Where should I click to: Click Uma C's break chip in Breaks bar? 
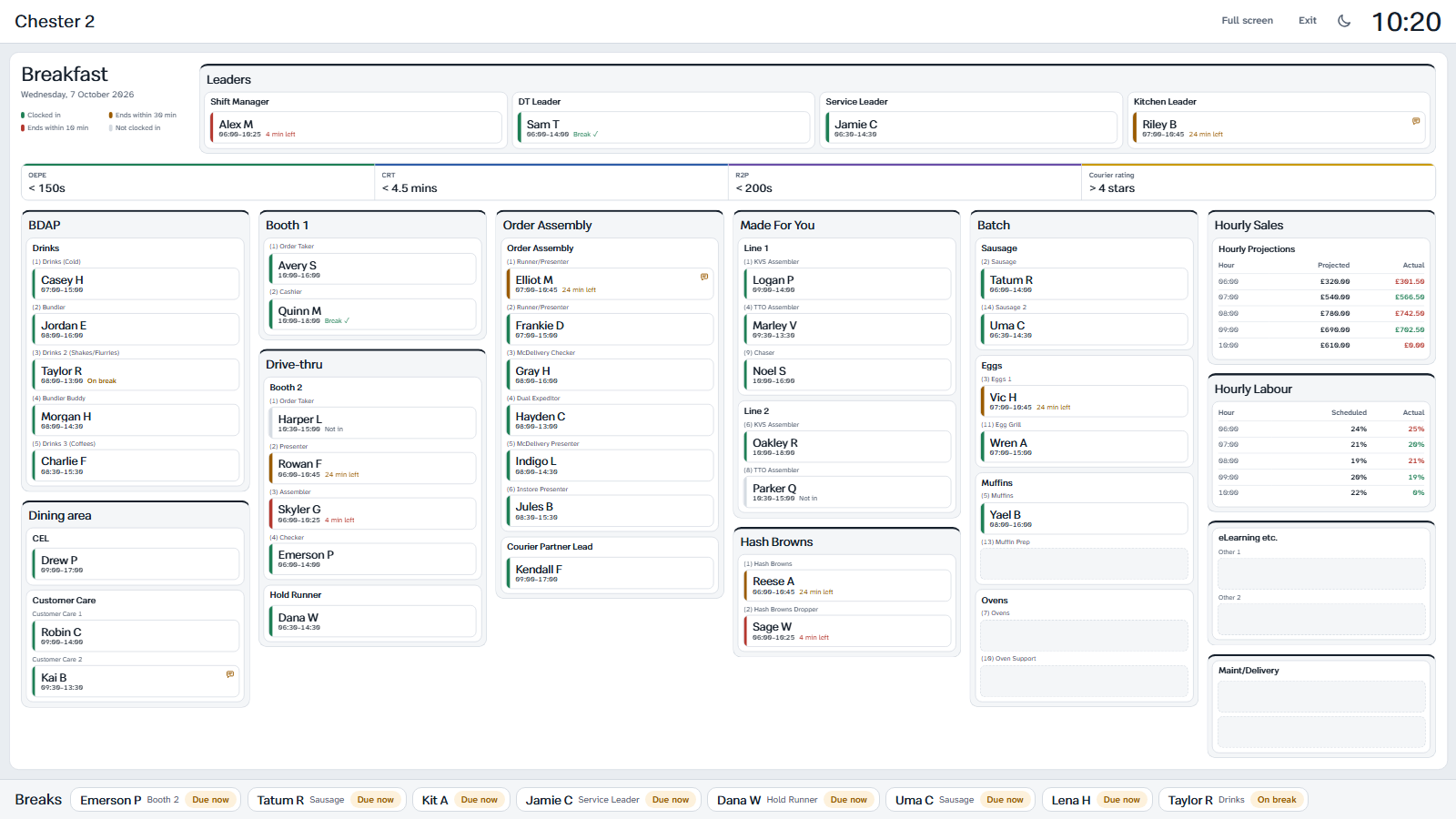click(x=960, y=800)
